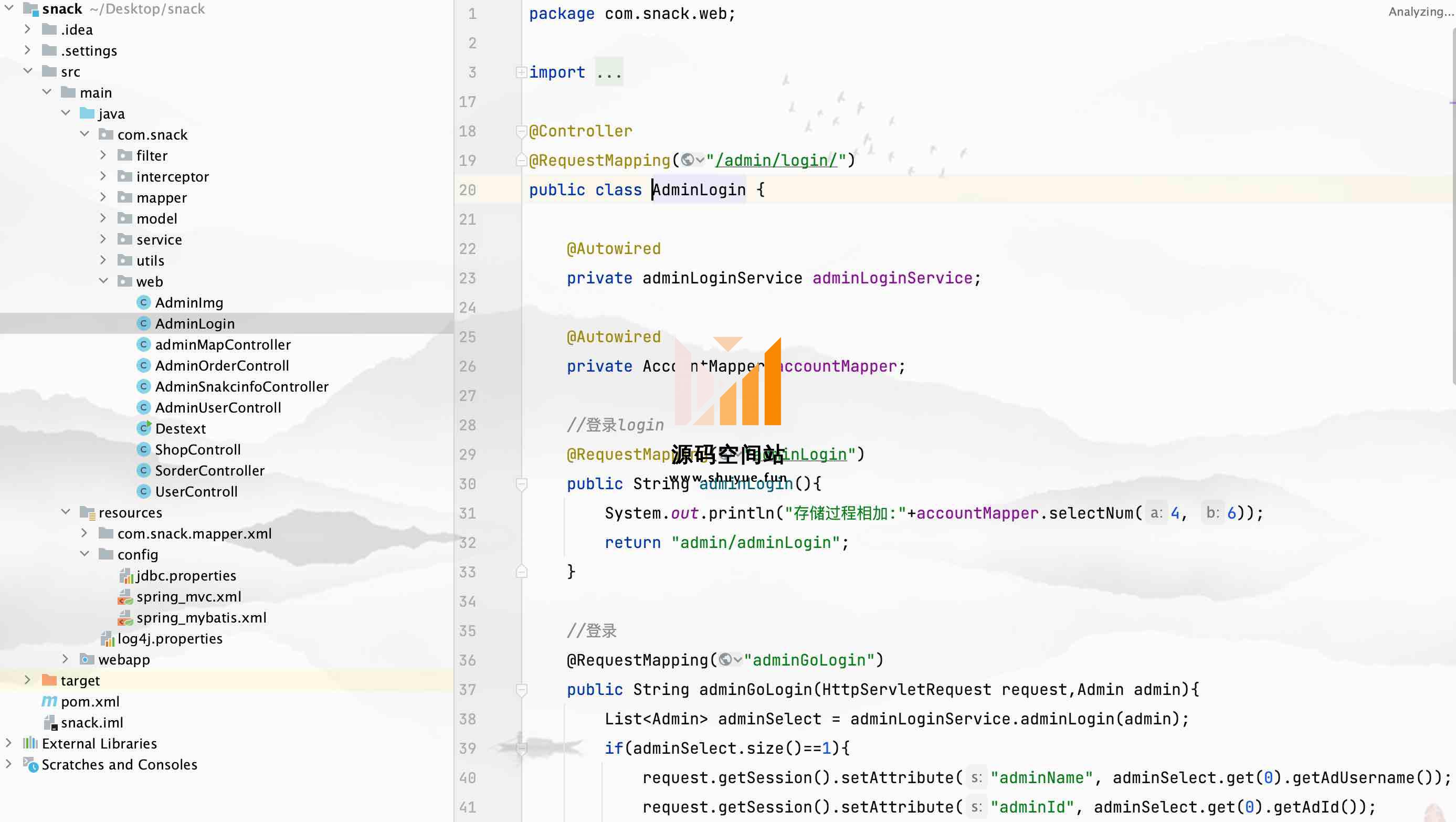Expand the filter package

click(103, 155)
